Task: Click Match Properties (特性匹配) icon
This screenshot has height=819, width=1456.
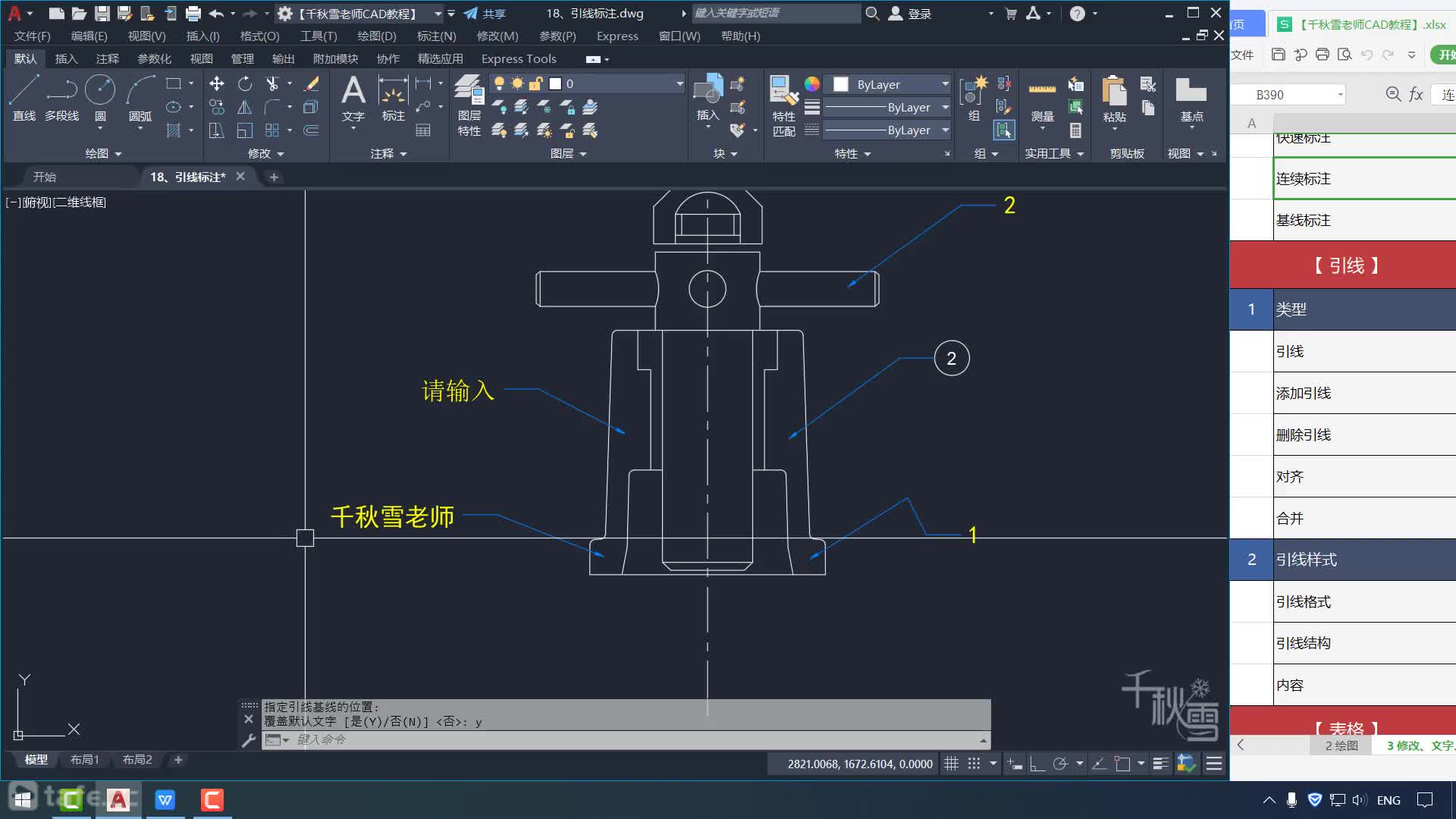Action: click(x=783, y=105)
